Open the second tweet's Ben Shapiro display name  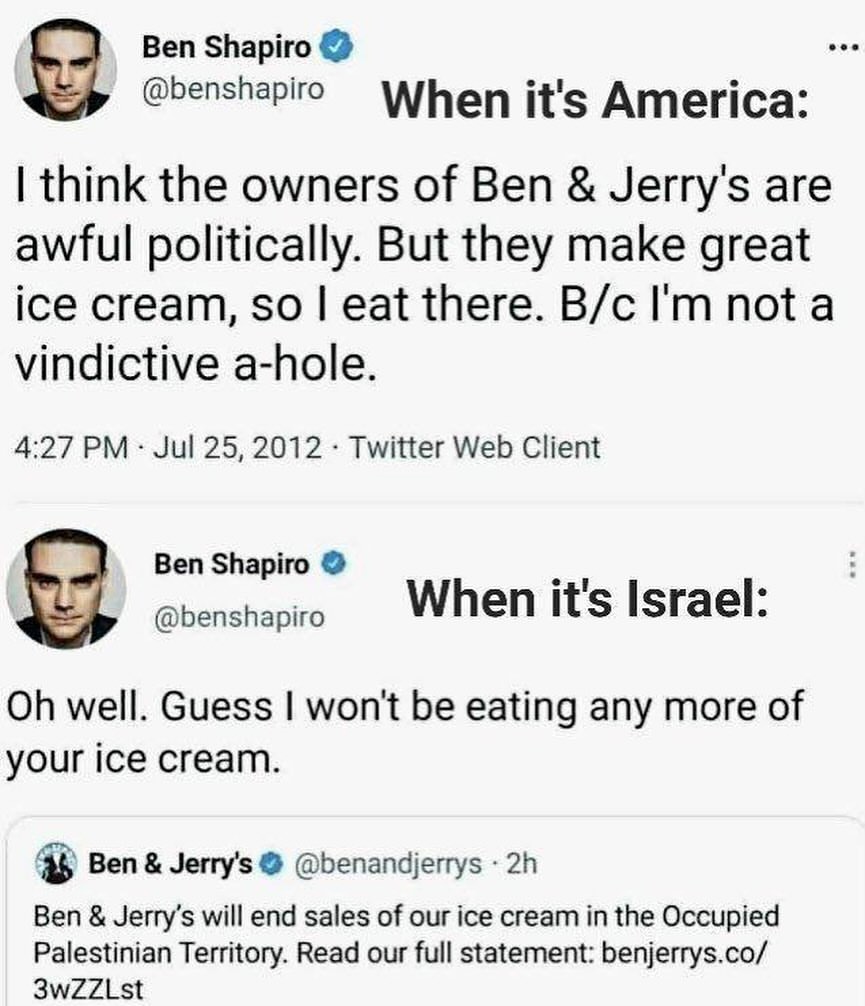point(231,564)
